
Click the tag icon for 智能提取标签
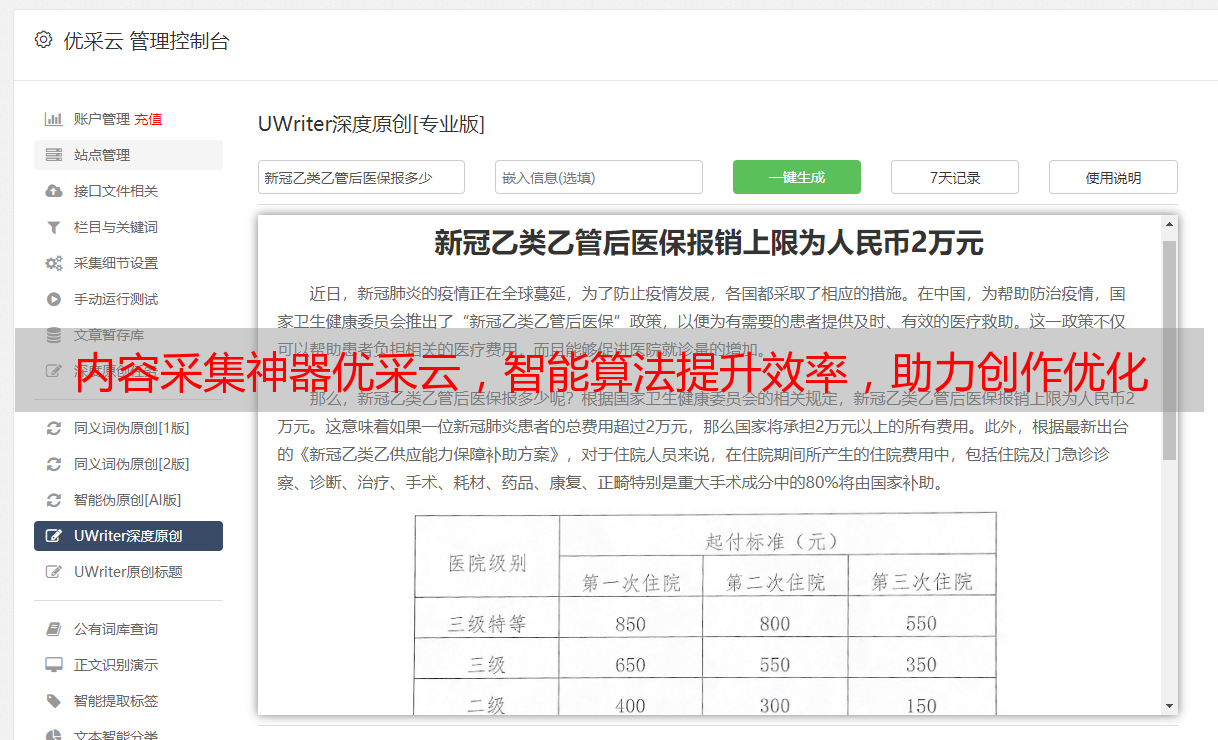(54, 701)
